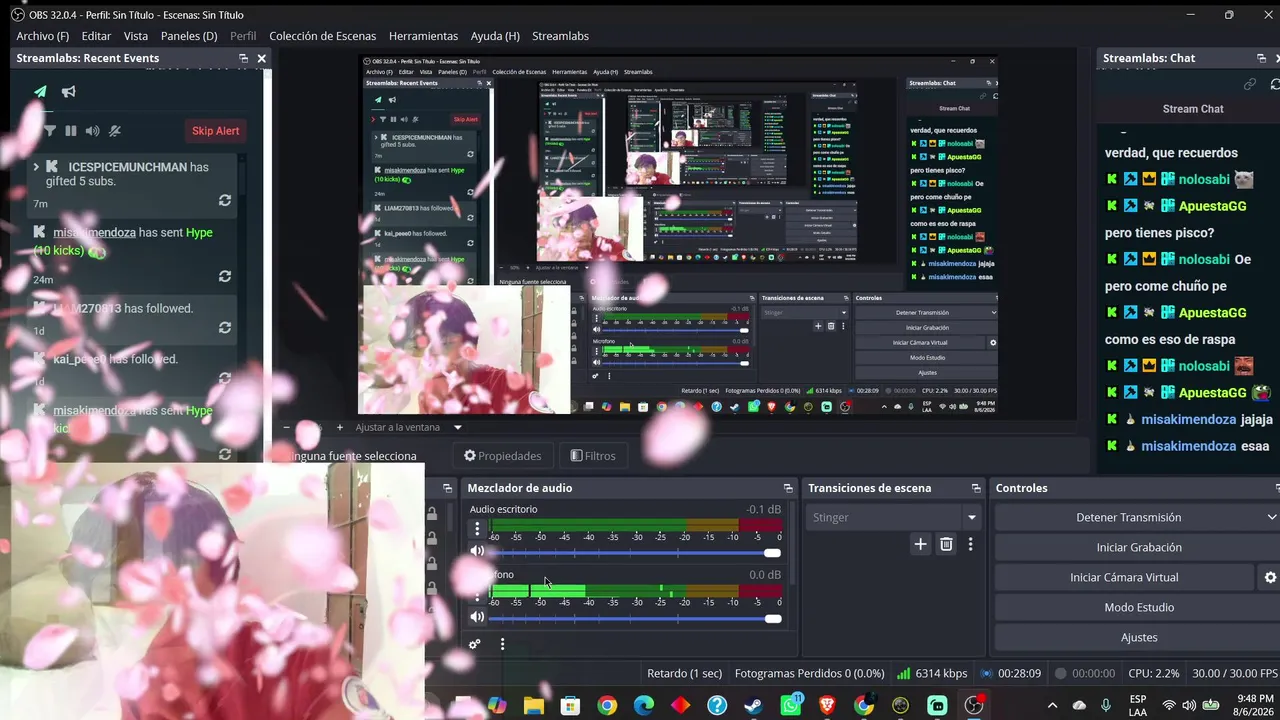Viewport: 1280px width, 720px height.
Task: Open transition properties three-dot menu
Action: click(x=970, y=544)
